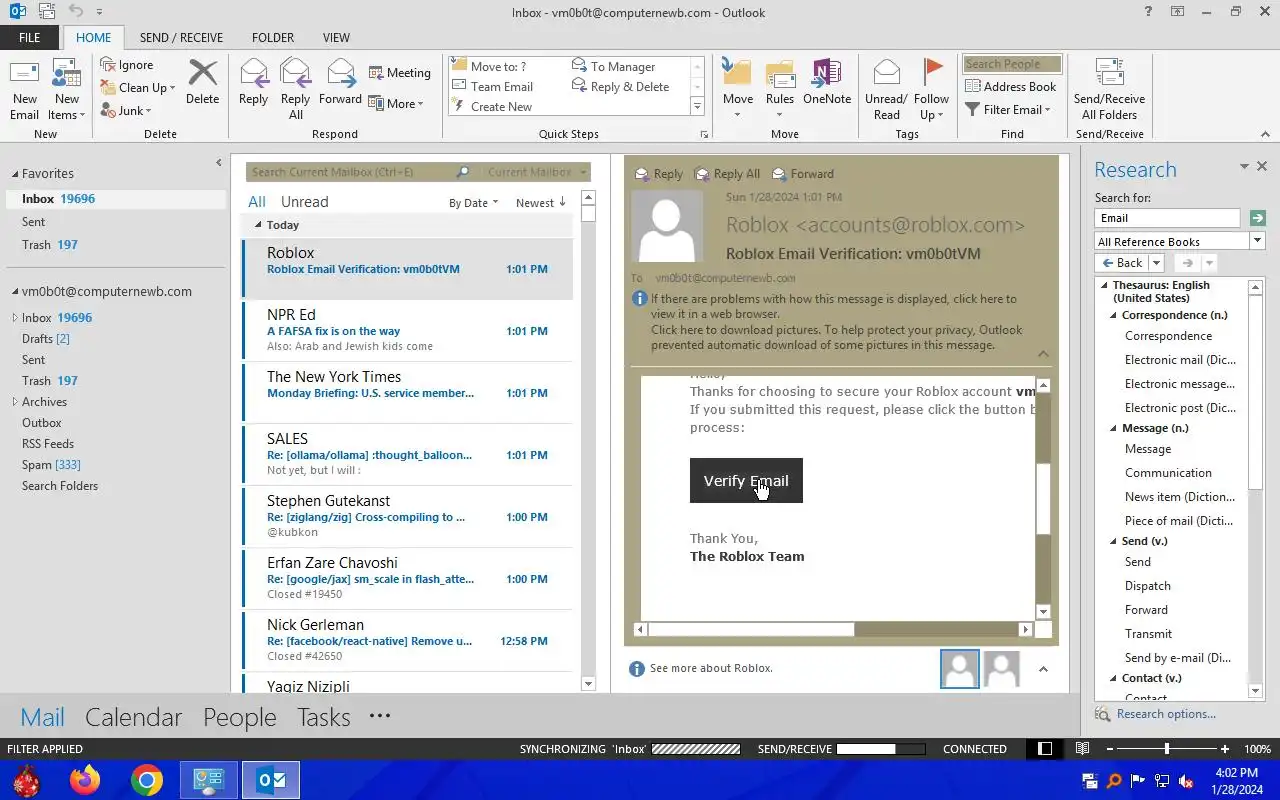Click the Reply icon in ribbon
Screen dimensions: 1280x800
[253, 73]
